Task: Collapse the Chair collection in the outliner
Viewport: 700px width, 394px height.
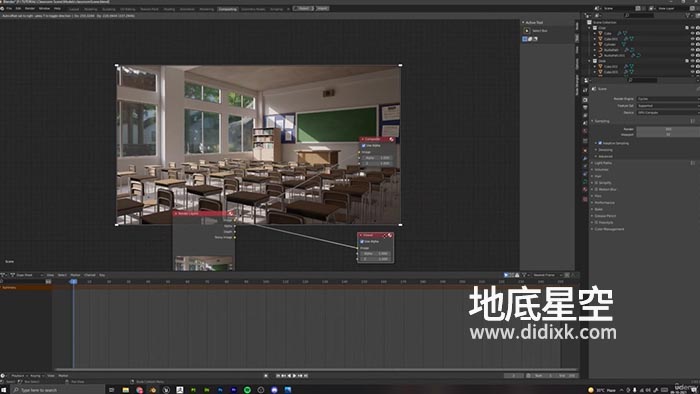Action: pyautogui.click(x=590, y=28)
